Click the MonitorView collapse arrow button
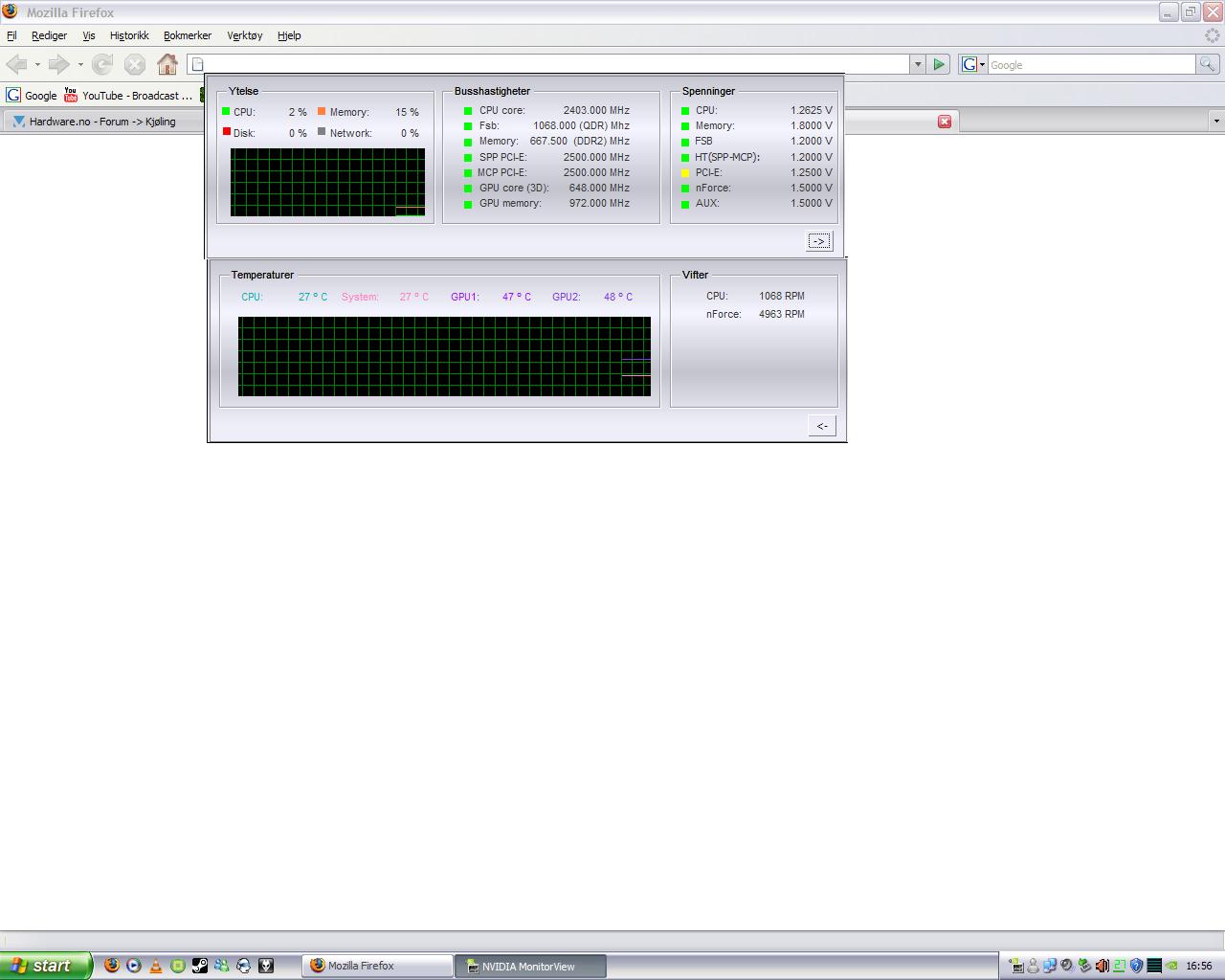The image size is (1225, 980). [822, 426]
